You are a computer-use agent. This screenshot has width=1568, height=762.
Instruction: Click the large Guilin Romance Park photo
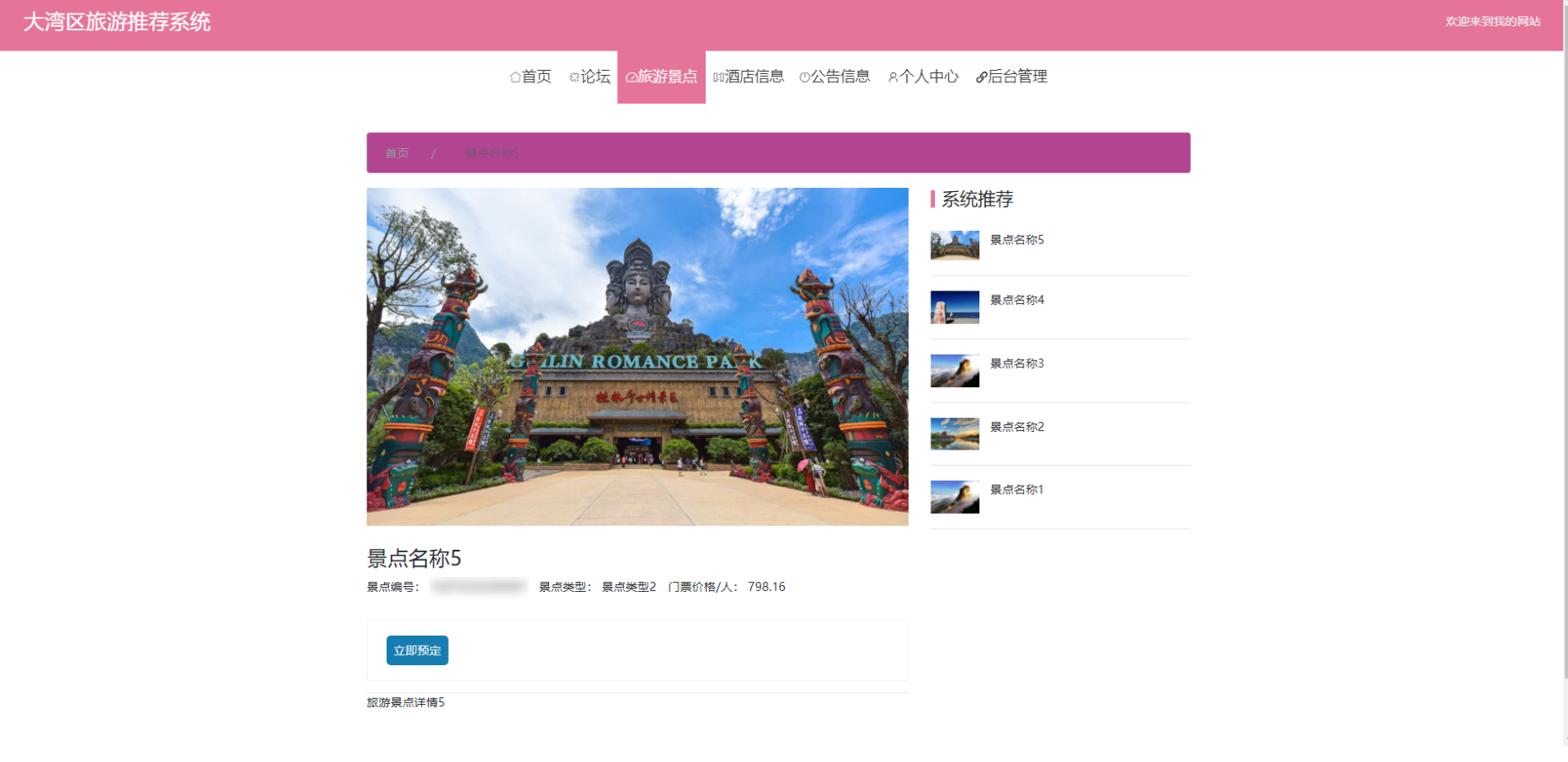(637, 357)
